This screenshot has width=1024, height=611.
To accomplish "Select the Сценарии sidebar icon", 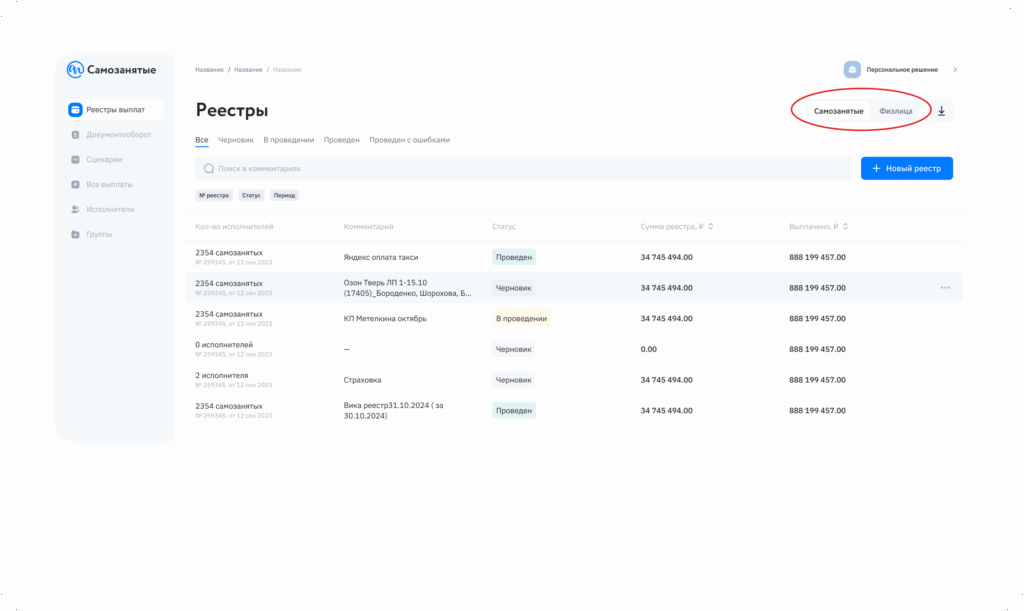I will coord(75,159).
